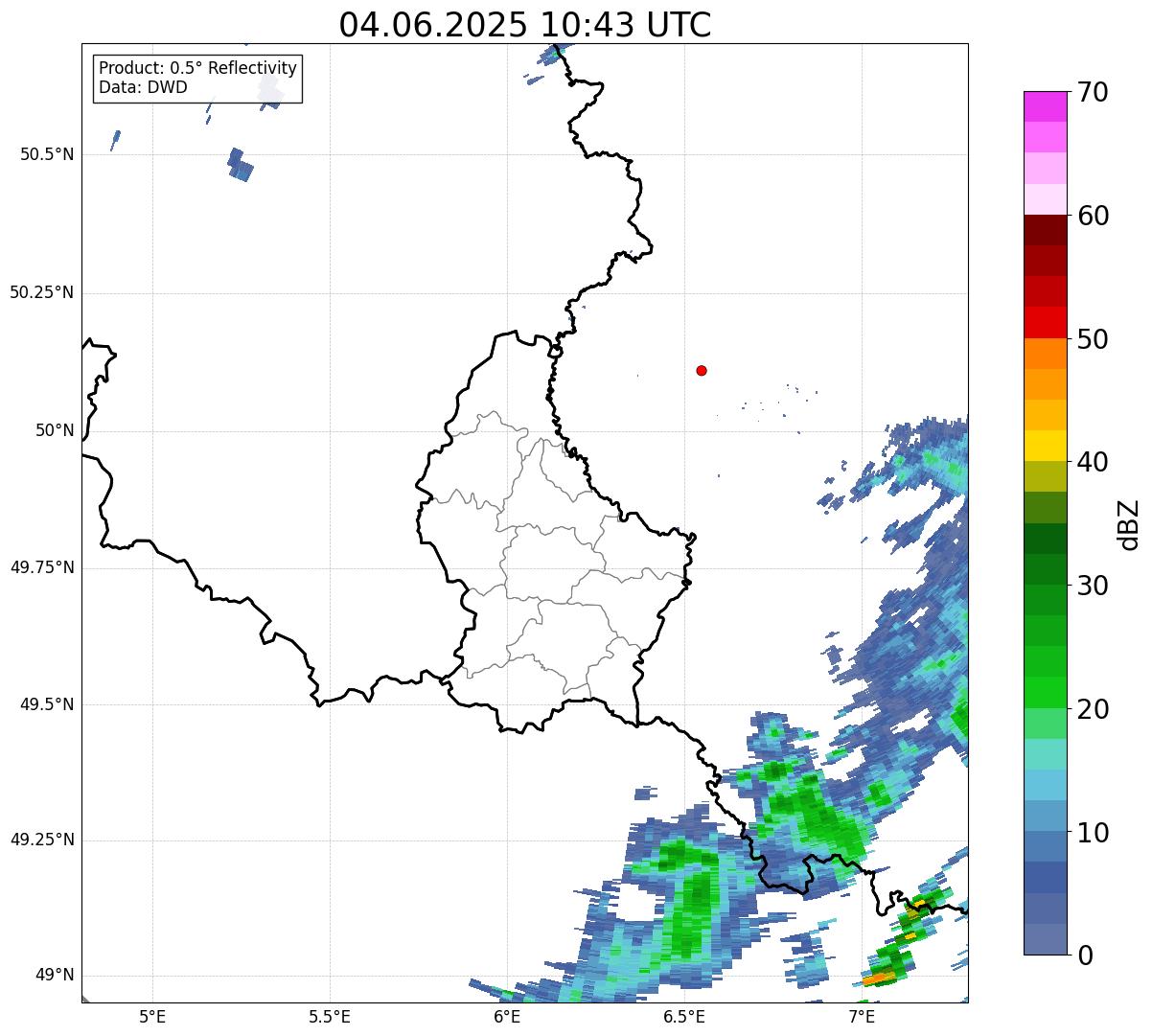Click the 50°N latitude label

click(x=54, y=430)
